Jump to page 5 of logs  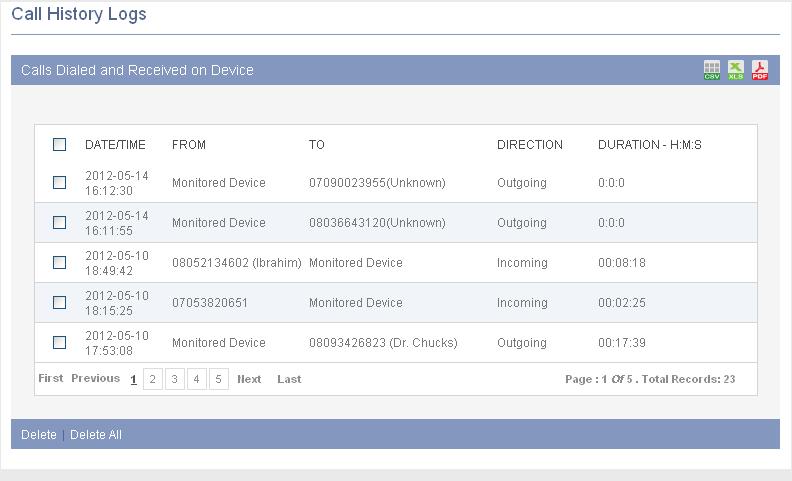[x=218, y=379]
